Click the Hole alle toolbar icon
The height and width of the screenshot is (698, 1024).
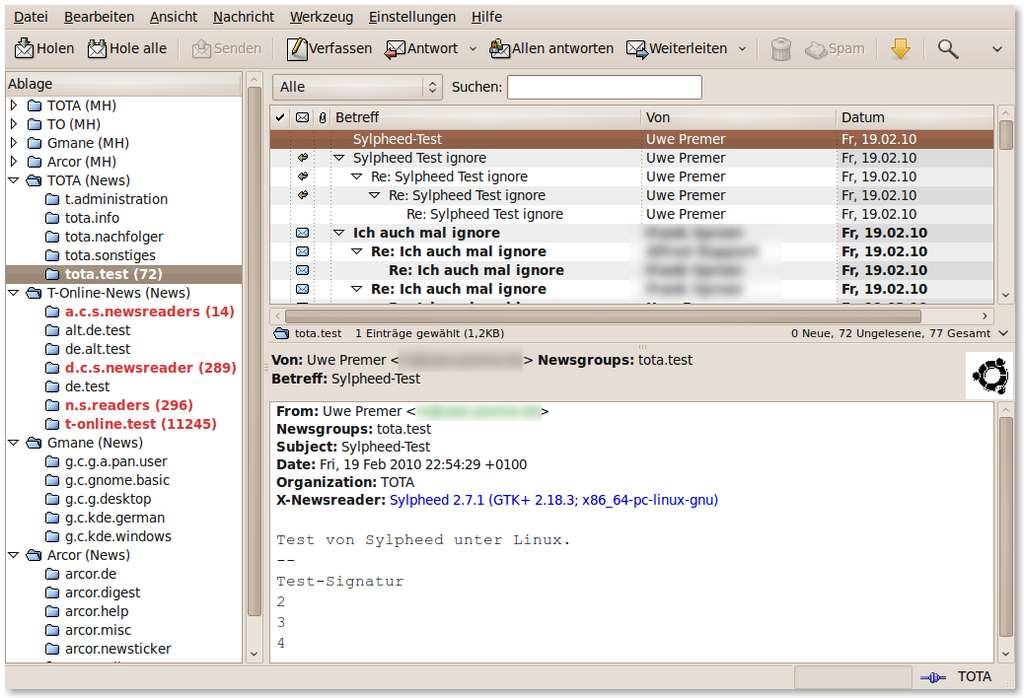point(97,48)
